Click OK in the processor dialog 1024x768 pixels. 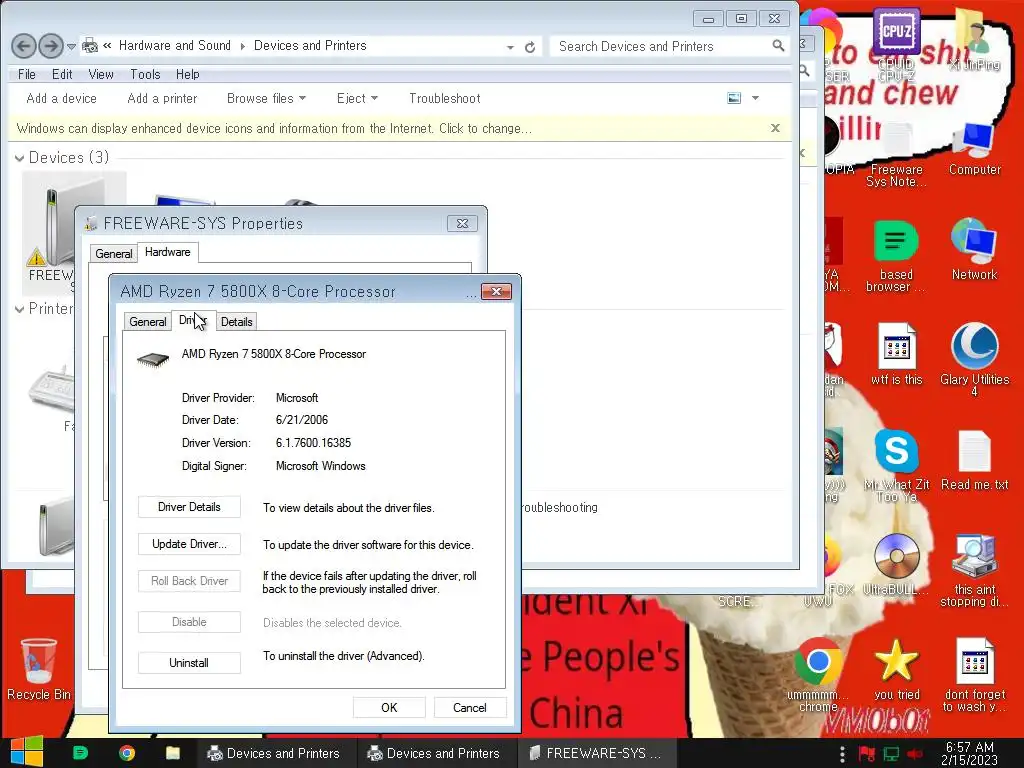[x=389, y=708]
